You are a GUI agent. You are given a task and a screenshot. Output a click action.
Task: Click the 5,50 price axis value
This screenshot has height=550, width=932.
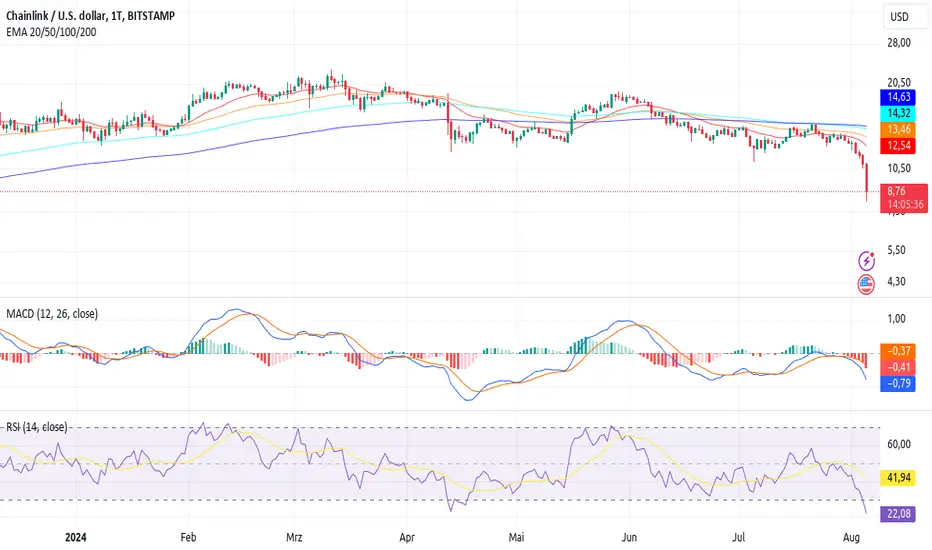coord(896,250)
